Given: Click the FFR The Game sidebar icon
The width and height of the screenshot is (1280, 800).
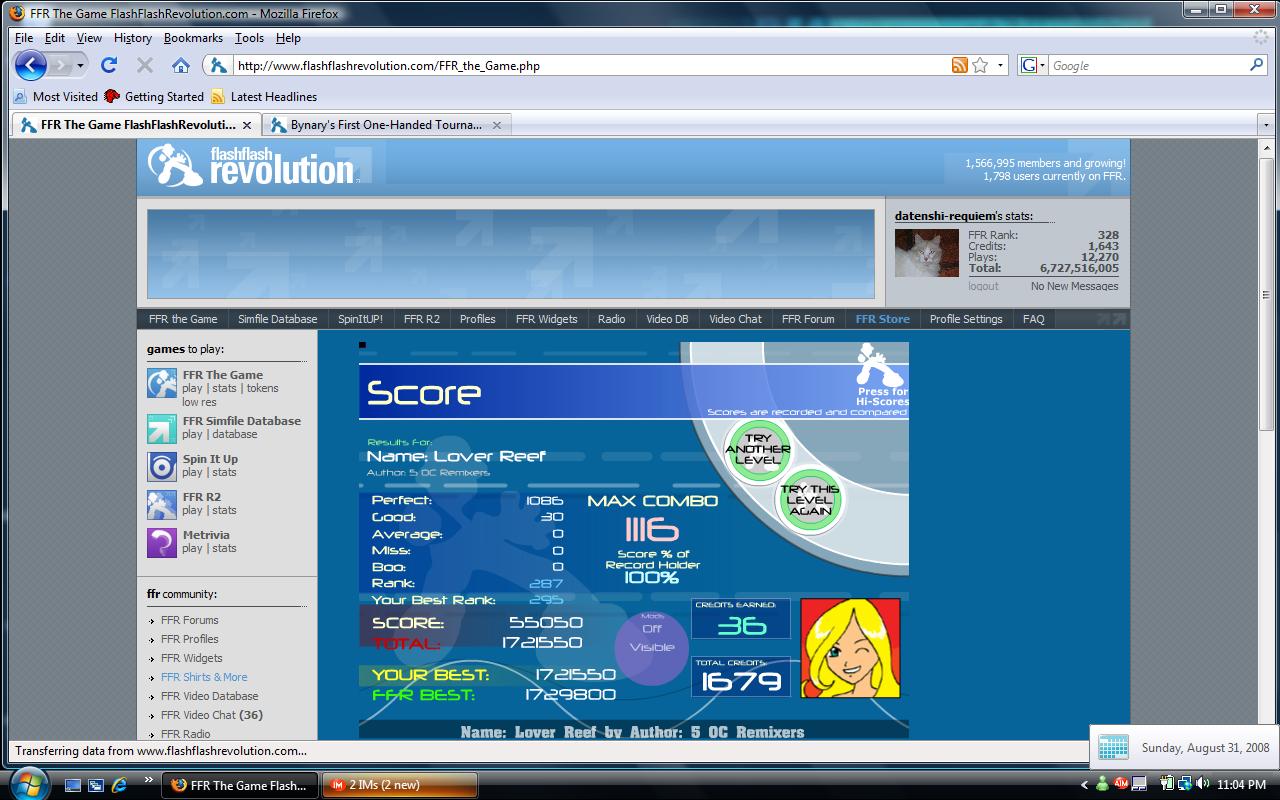Looking at the screenshot, I should [162, 383].
